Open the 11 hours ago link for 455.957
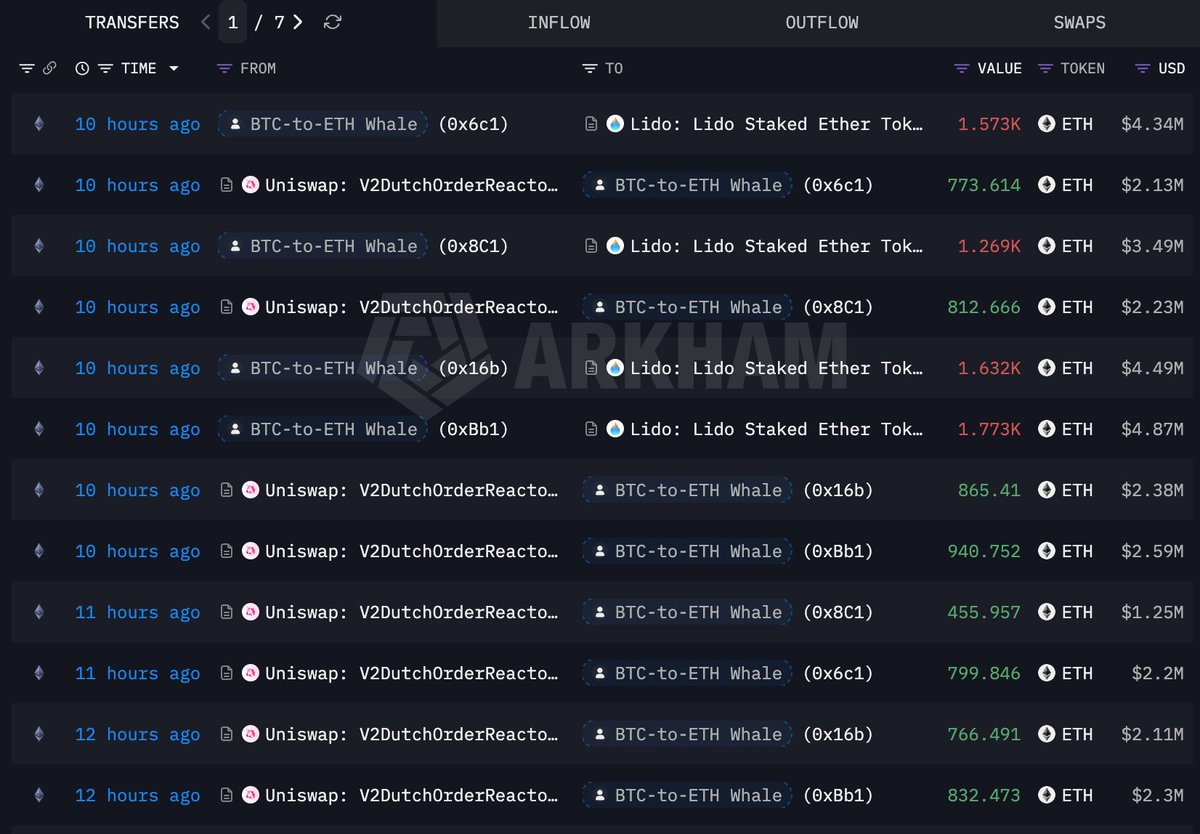The image size is (1200, 834). pyautogui.click(x=137, y=612)
